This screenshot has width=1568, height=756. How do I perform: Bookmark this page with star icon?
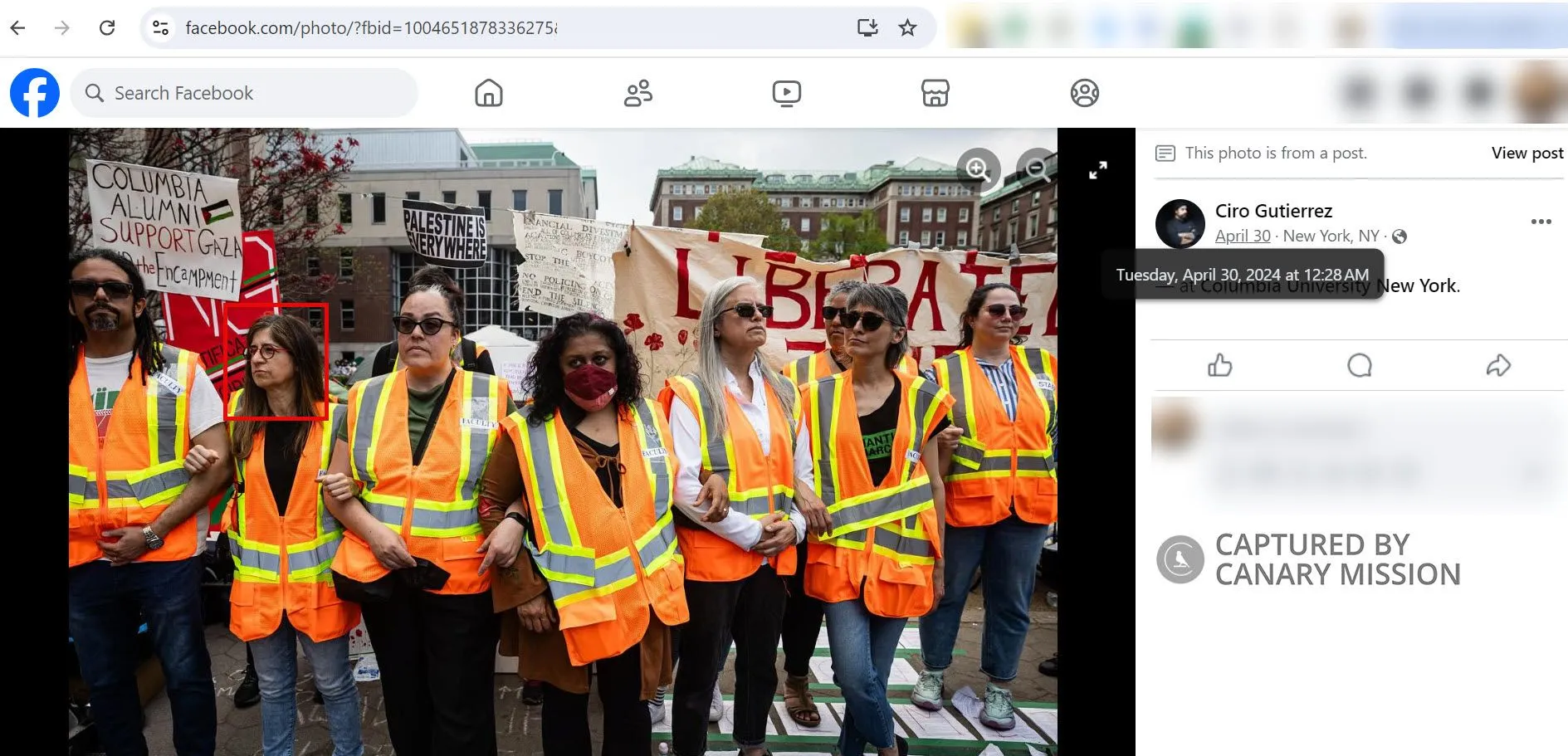tap(907, 27)
